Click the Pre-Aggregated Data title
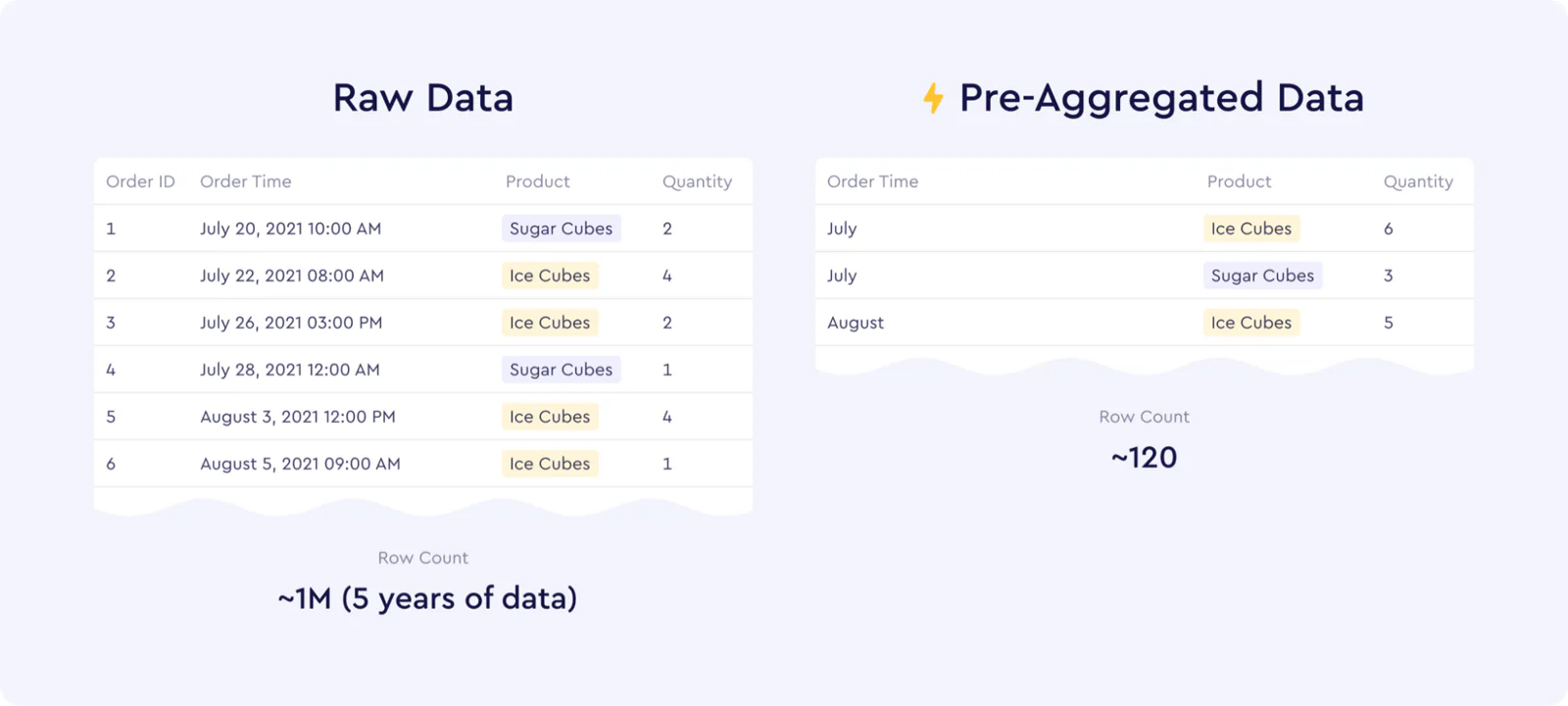 point(1161,98)
